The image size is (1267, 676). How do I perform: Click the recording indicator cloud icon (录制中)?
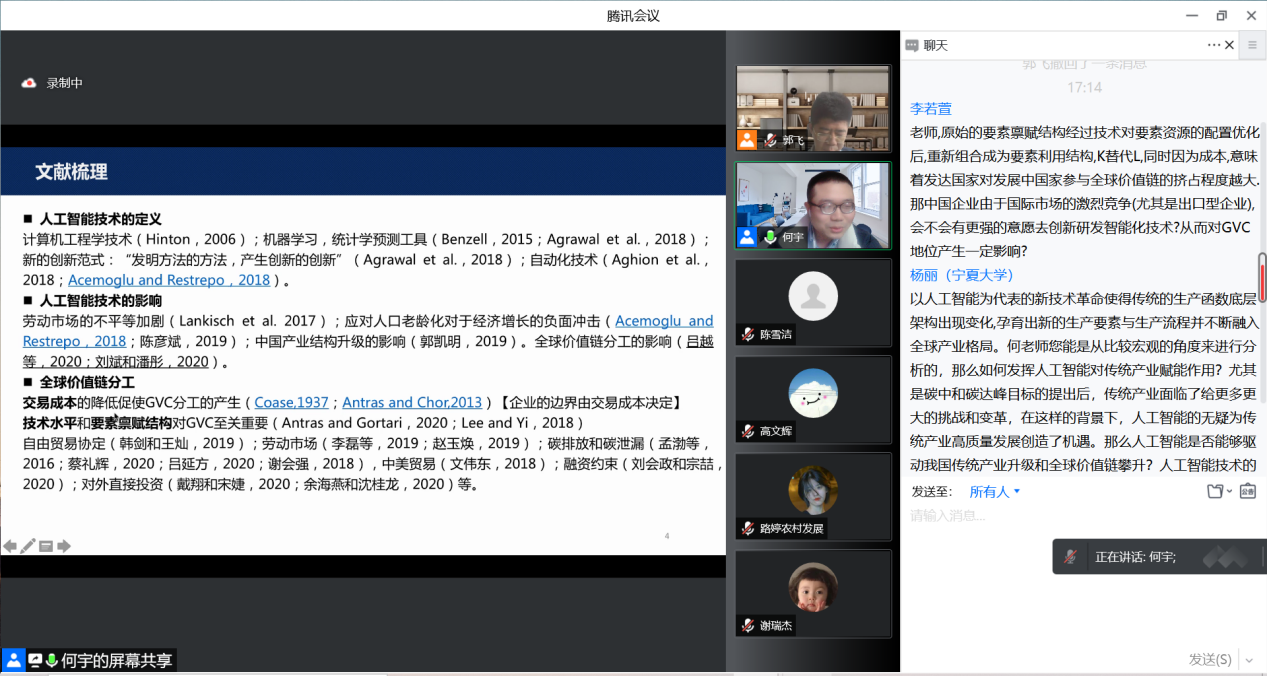pos(29,83)
